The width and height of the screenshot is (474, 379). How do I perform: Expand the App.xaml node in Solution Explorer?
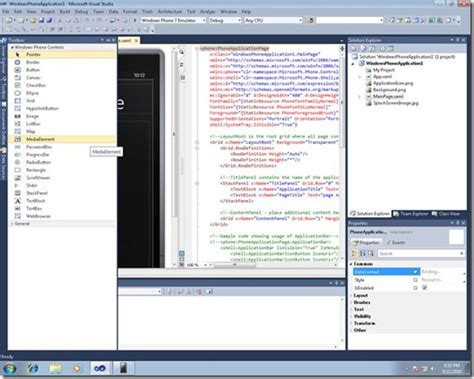(x=360, y=77)
